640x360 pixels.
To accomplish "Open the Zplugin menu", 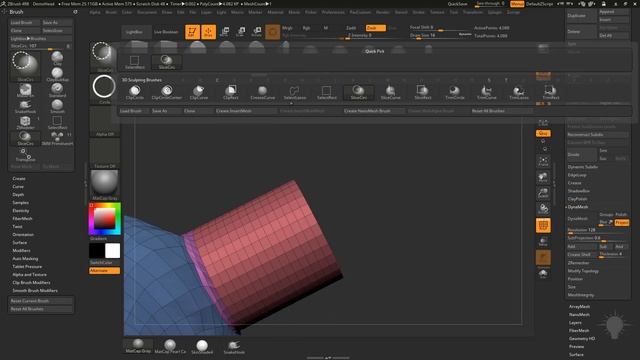I will 494,12.
